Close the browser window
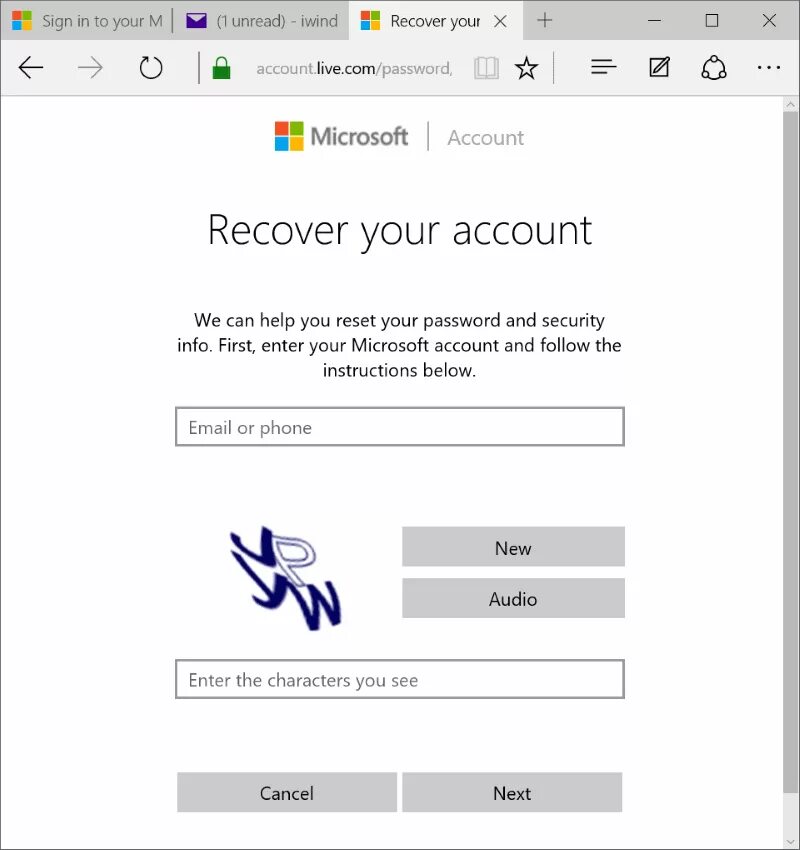800x850 pixels. (769, 21)
